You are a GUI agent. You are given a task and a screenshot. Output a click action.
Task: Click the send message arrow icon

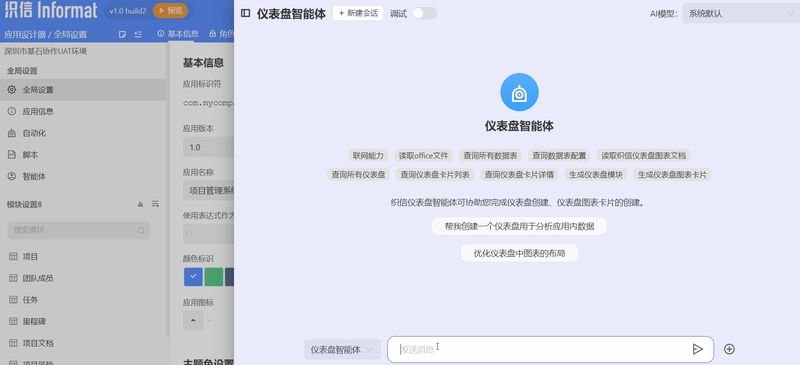pos(697,349)
